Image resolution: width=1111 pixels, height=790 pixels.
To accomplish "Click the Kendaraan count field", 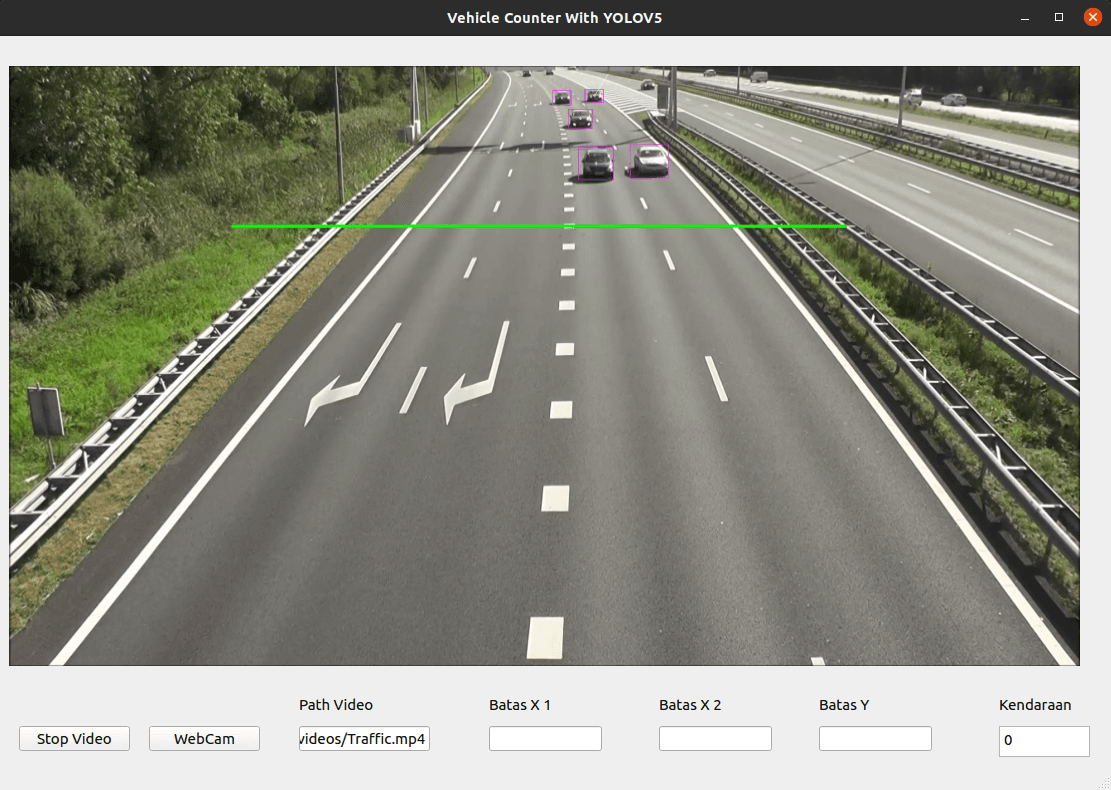I will click(x=1044, y=741).
